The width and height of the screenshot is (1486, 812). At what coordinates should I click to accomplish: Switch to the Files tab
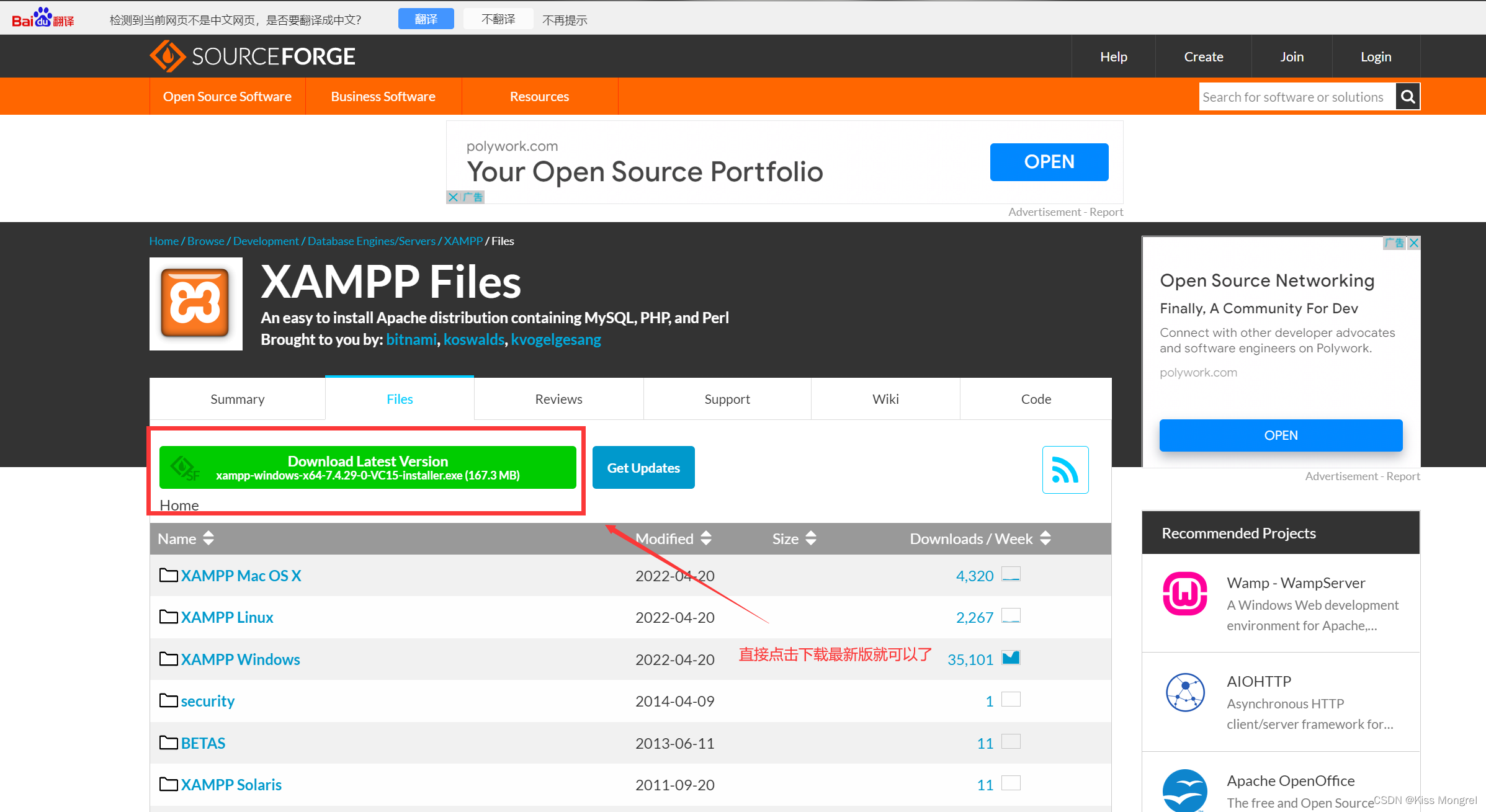click(x=400, y=399)
